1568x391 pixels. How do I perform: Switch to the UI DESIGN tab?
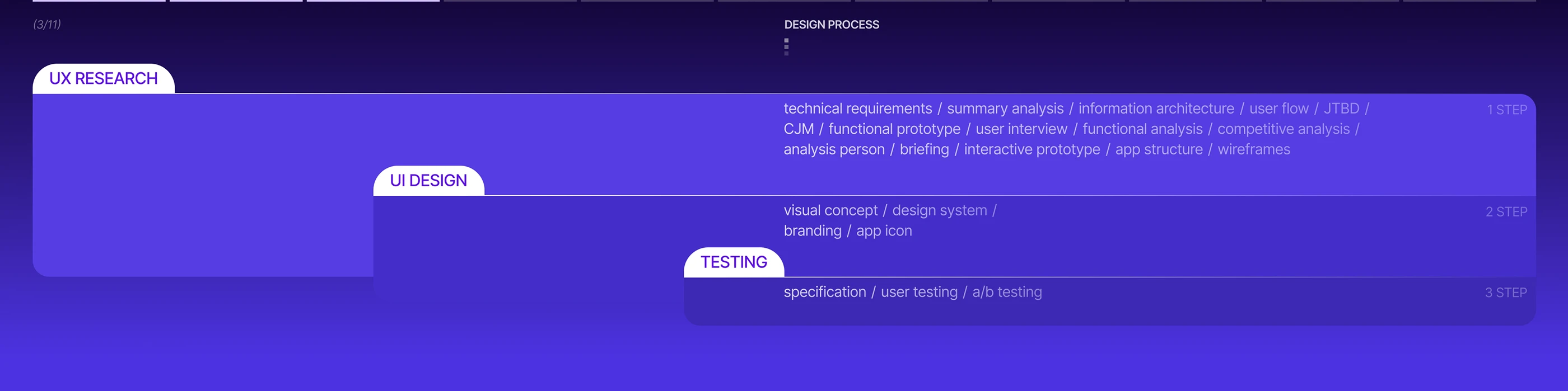pyautogui.click(x=428, y=181)
